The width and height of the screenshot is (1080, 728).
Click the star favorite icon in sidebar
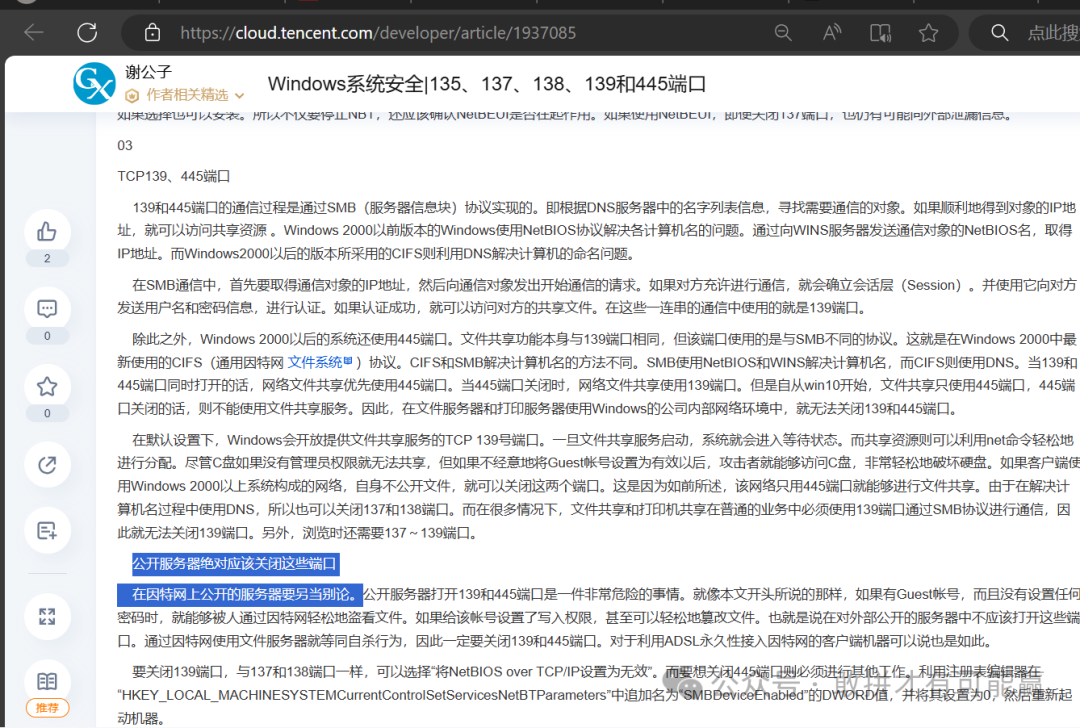pyautogui.click(x=46, y=386)
